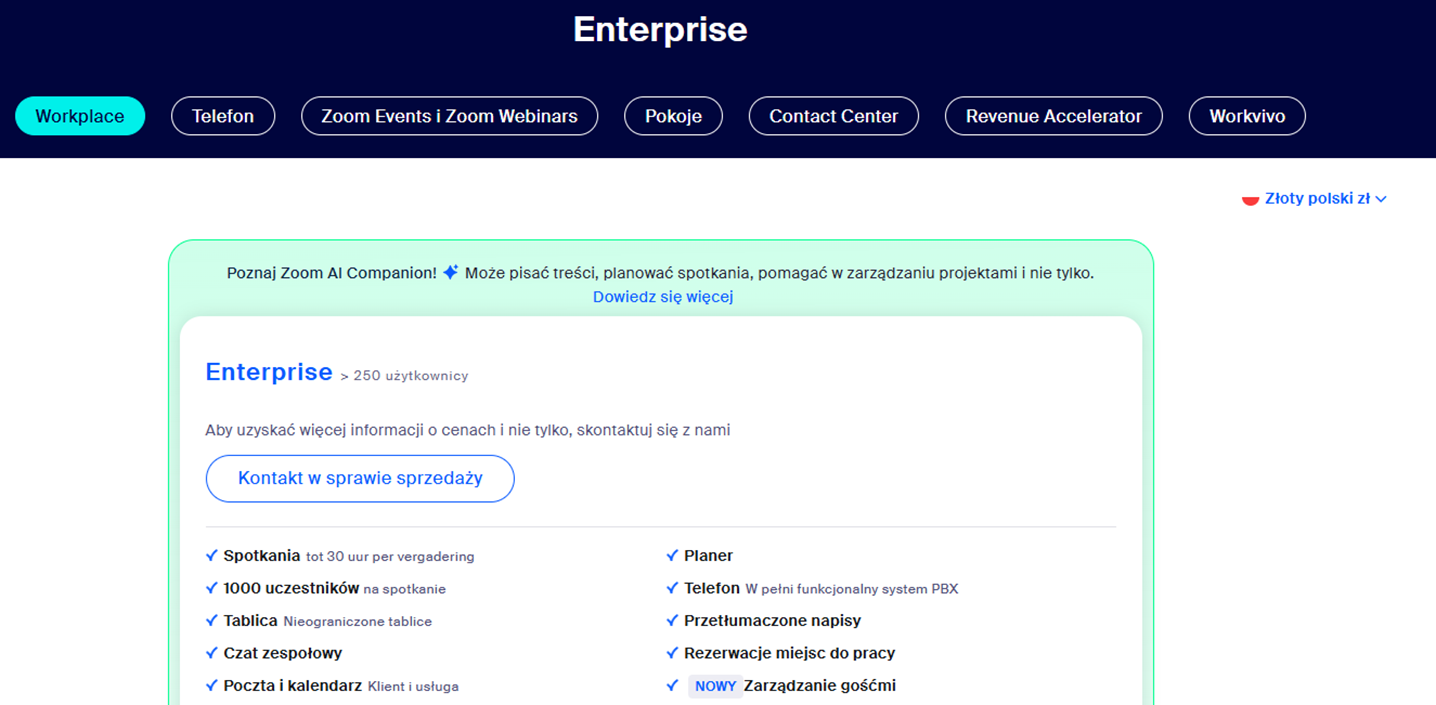This screenshot has height=705, width=1436.
Task: Select the Workplace tab
Action: 80,116
